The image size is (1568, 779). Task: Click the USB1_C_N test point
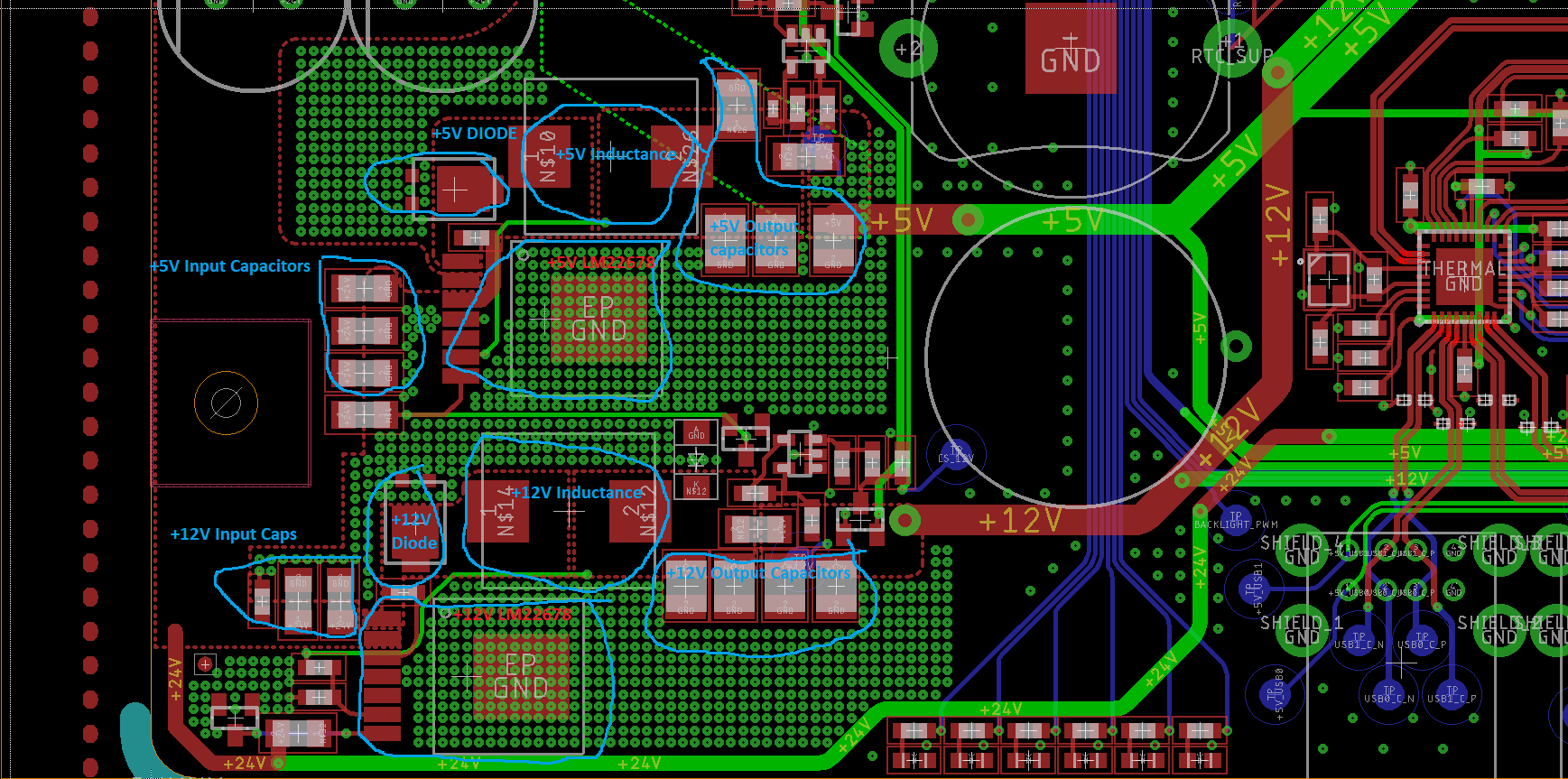tap(1359, 640)
